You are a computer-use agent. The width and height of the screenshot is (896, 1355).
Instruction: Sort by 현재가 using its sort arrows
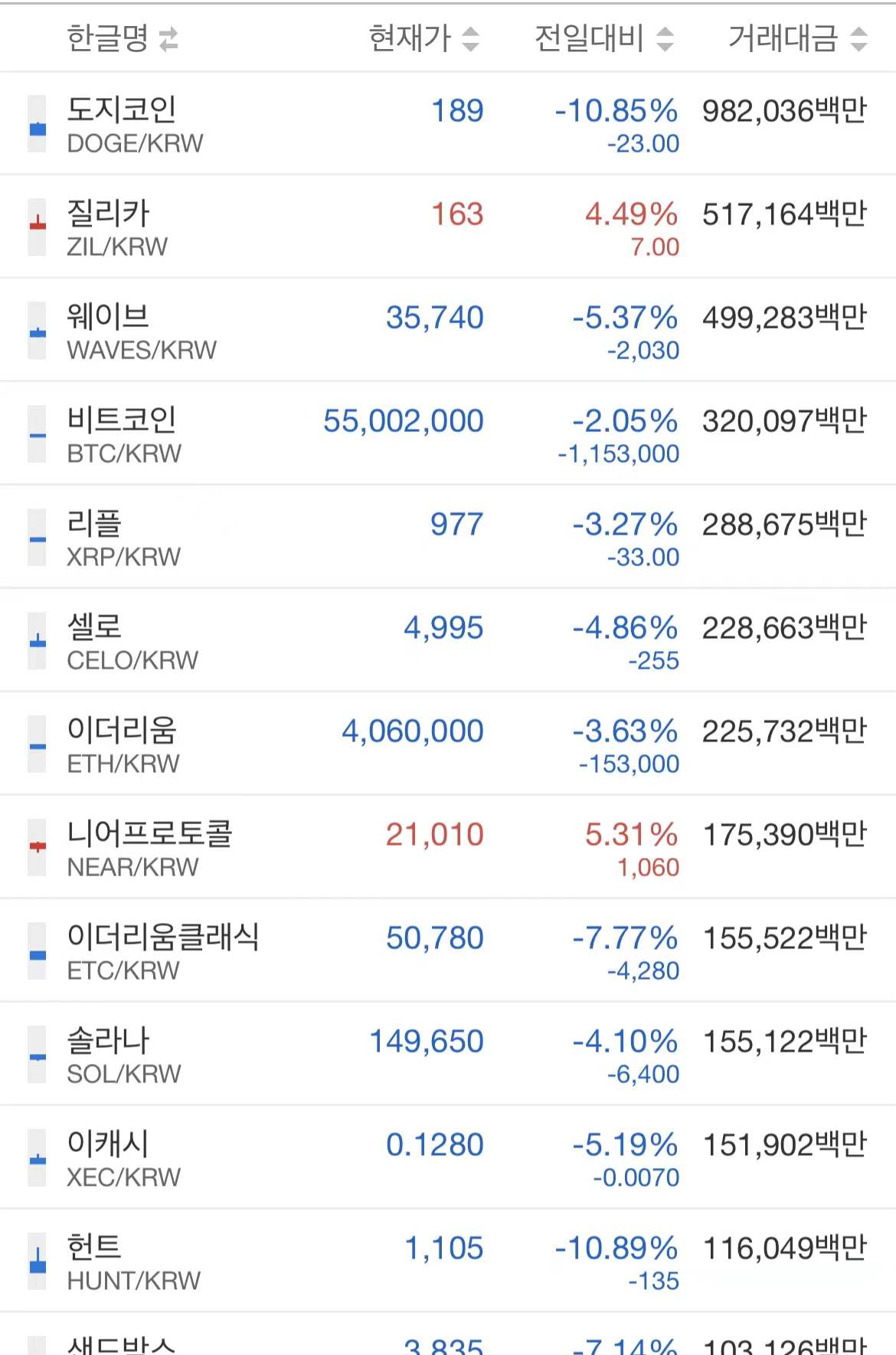(471, 39)
